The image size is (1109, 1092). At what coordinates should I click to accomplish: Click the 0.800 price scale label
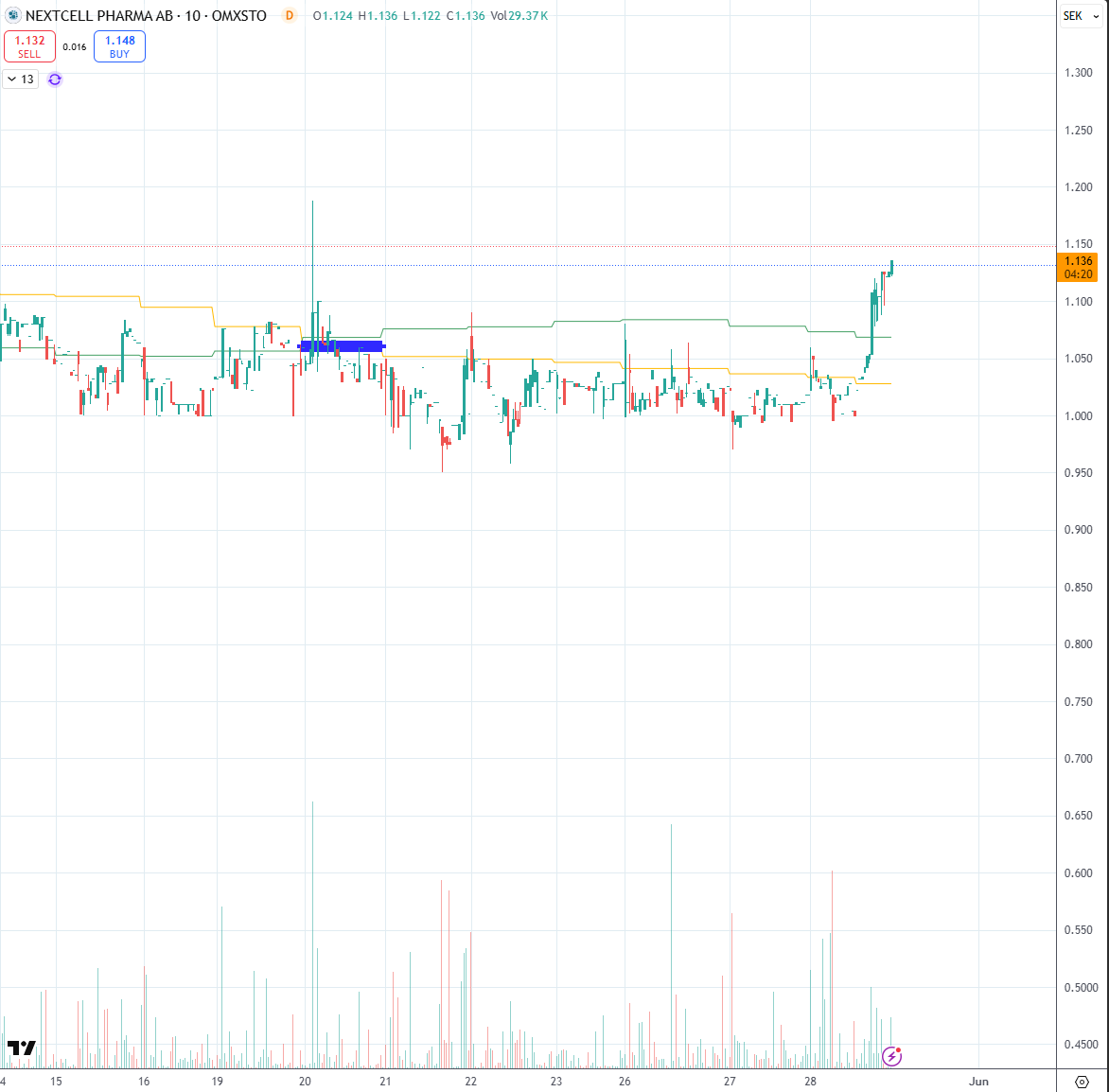coord(1078,644)
